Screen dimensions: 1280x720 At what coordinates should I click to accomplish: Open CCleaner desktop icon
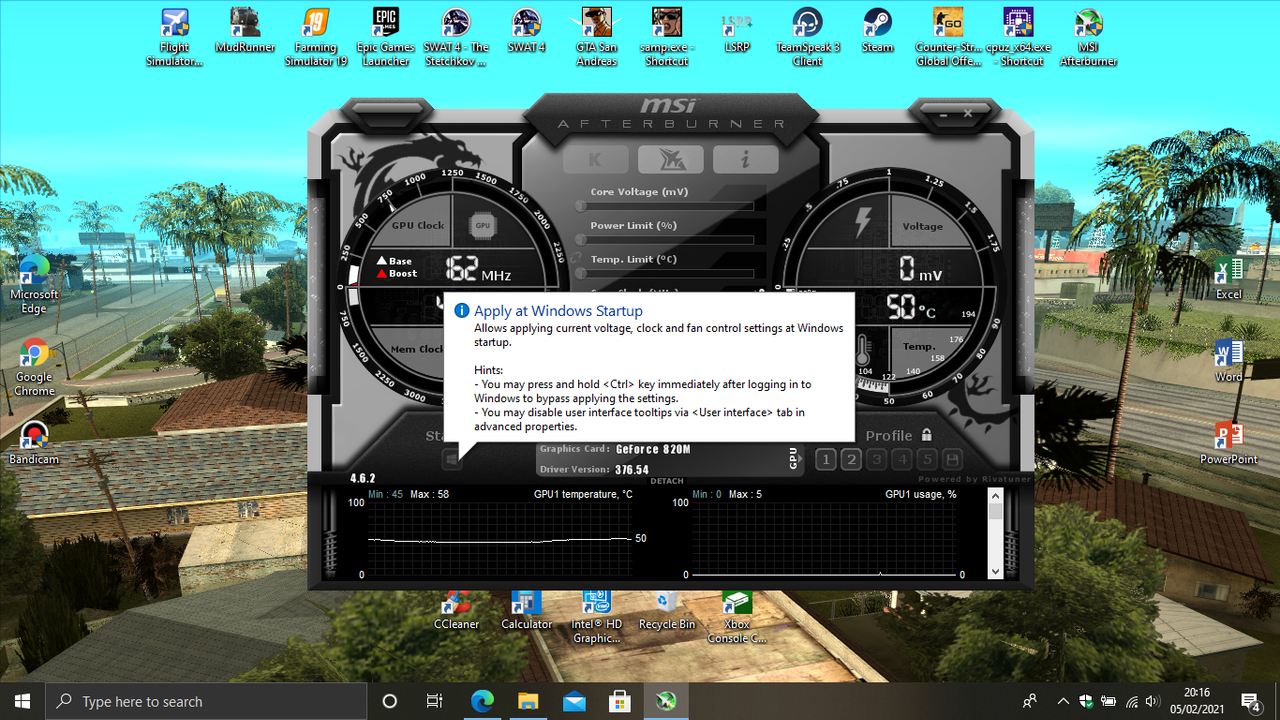[456, 610]
